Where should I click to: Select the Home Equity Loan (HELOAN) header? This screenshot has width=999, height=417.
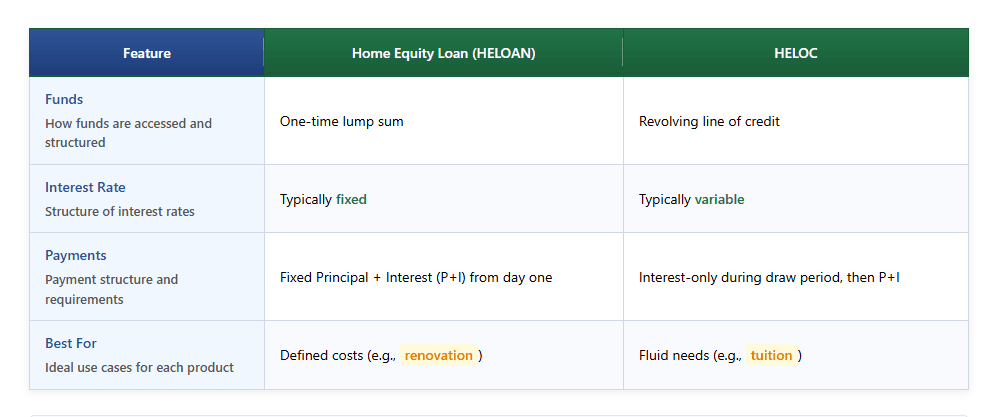[x=443, y=53]
